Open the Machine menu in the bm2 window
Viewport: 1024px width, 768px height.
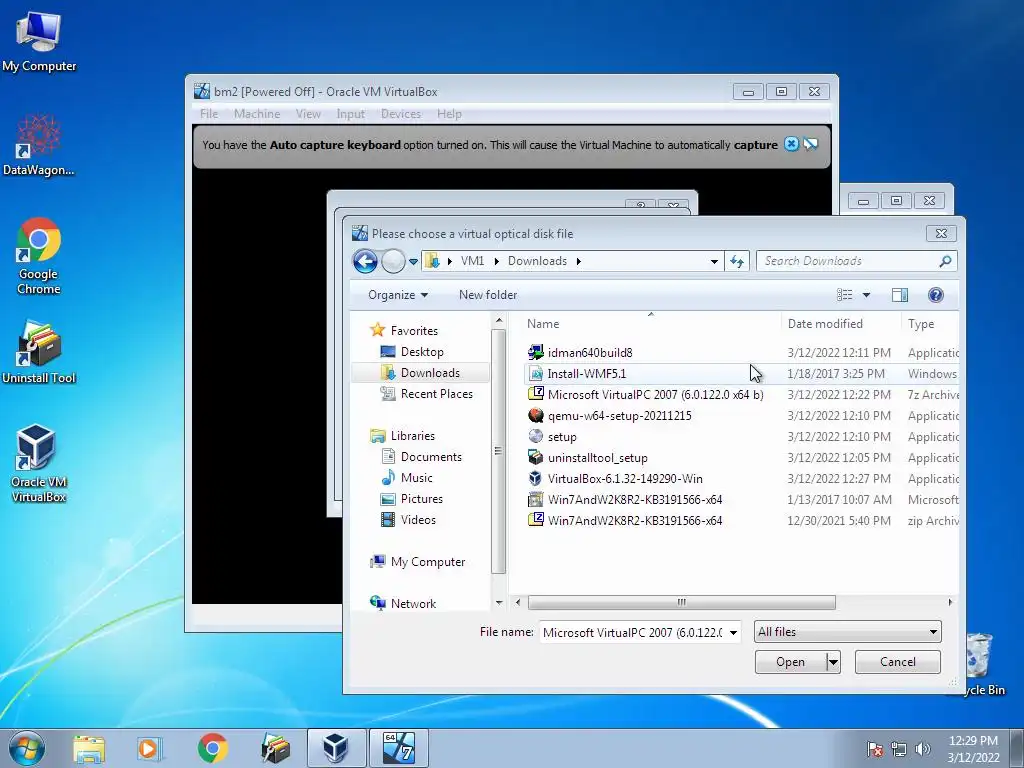point(257,114)
